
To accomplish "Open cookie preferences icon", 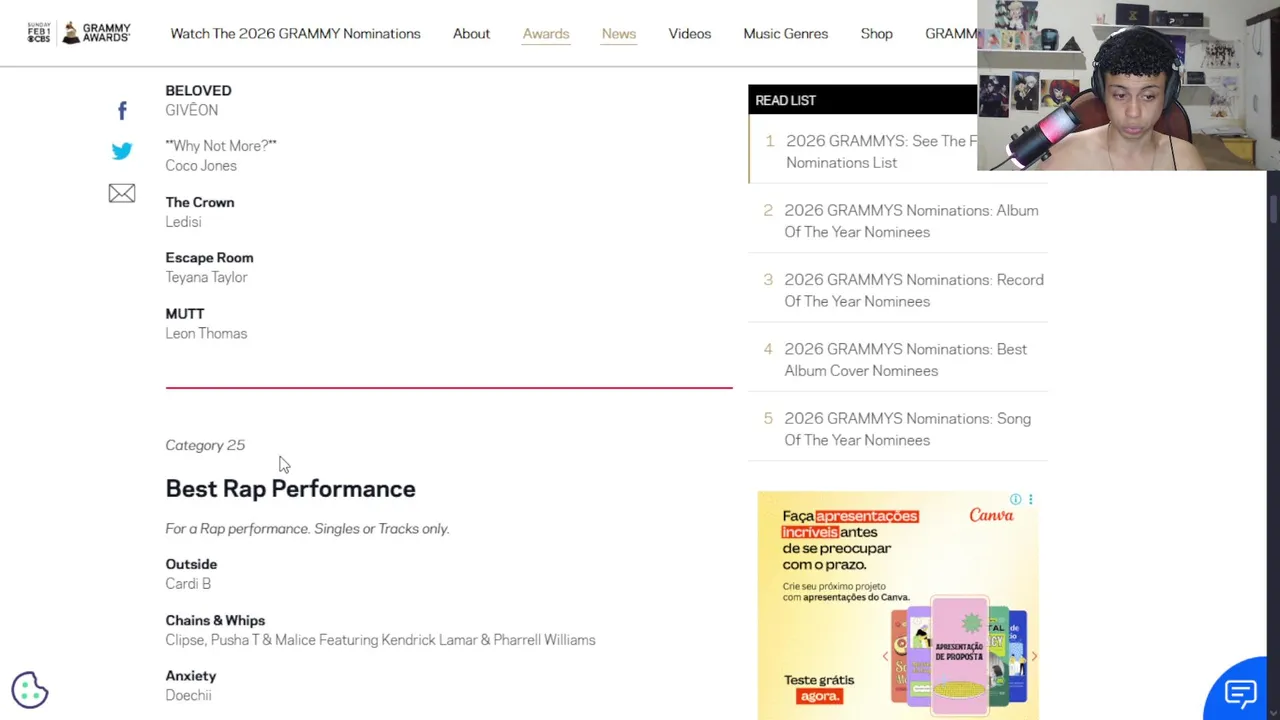I will [x=30, y=690].
